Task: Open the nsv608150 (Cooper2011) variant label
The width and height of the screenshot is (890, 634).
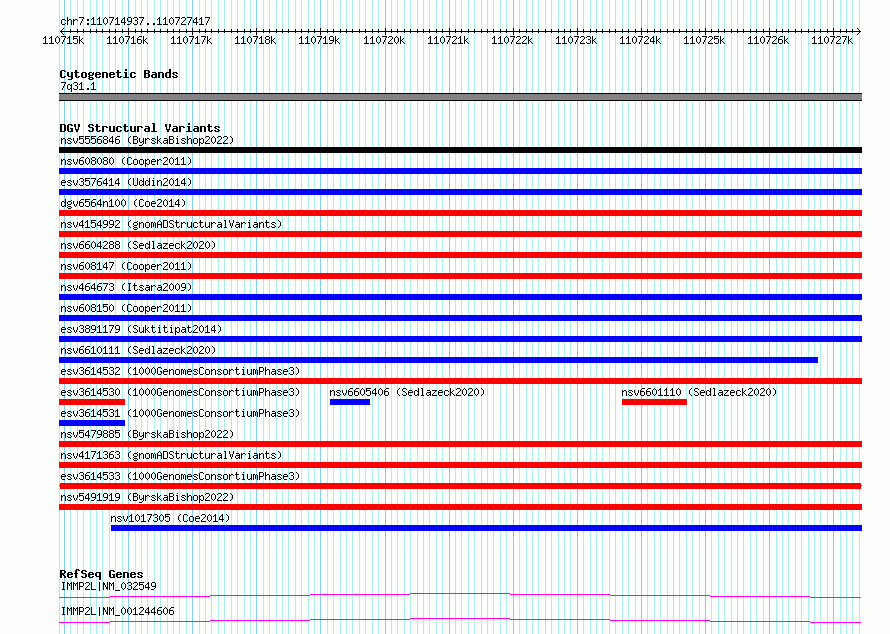Action: (126, 308)
